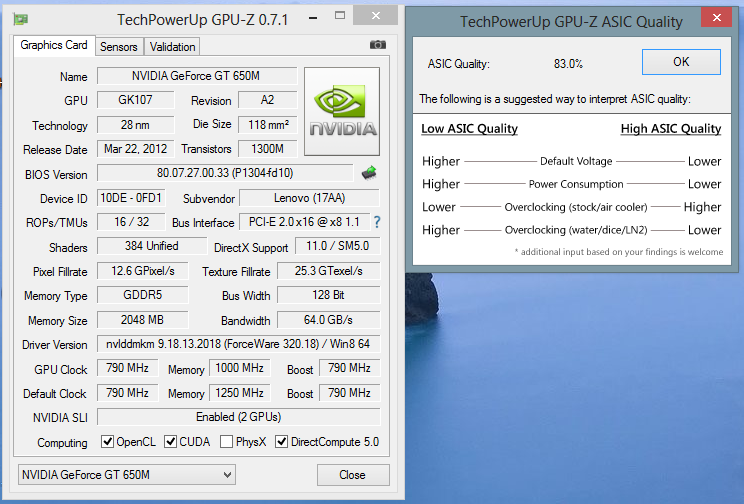744x504 pixels.
Task: Click the Power Consumption row label
Action: coord(576,184)
